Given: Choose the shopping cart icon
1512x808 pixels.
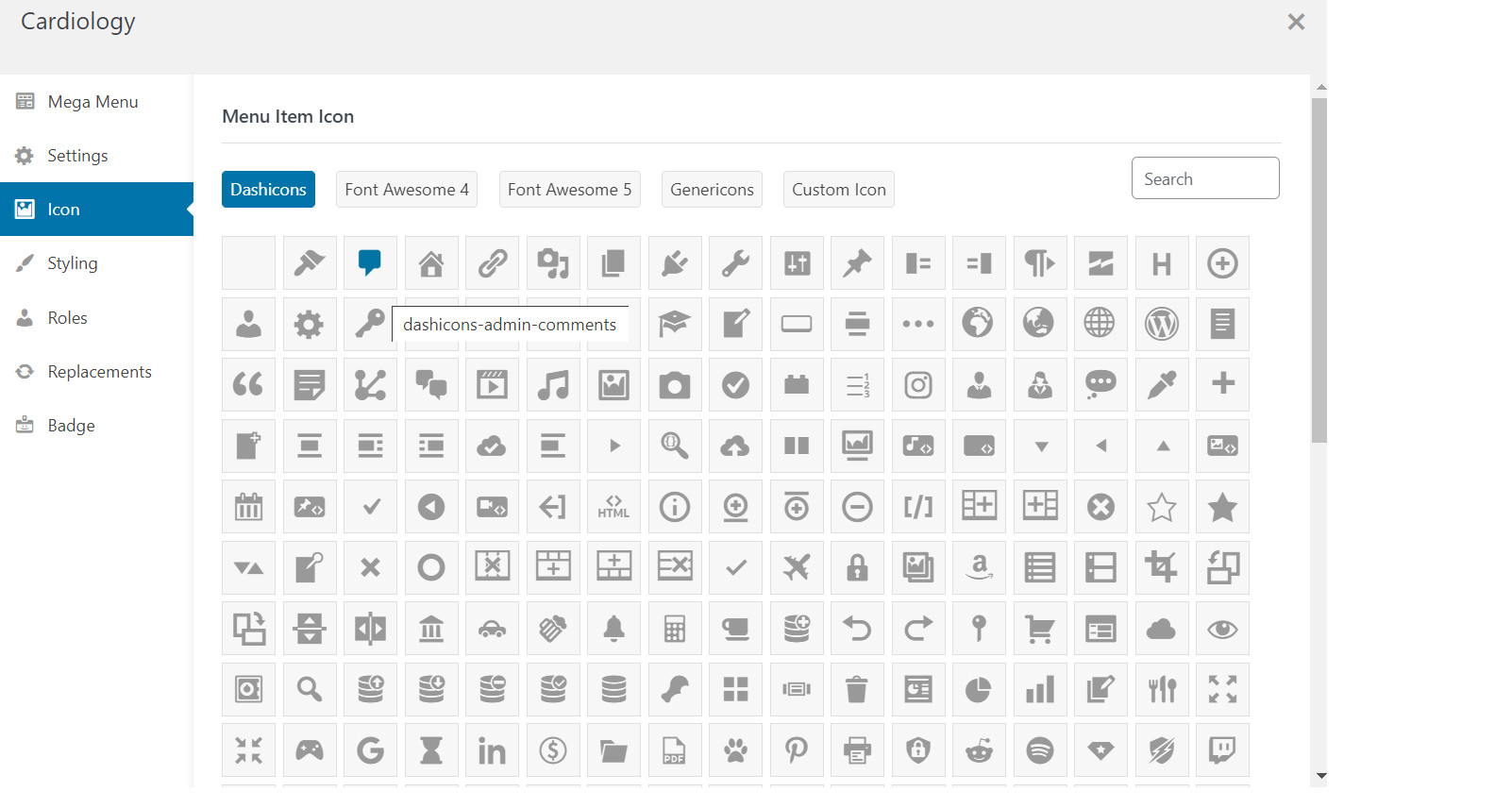Looking at the screenshot, I should (x=1040, y=629).
